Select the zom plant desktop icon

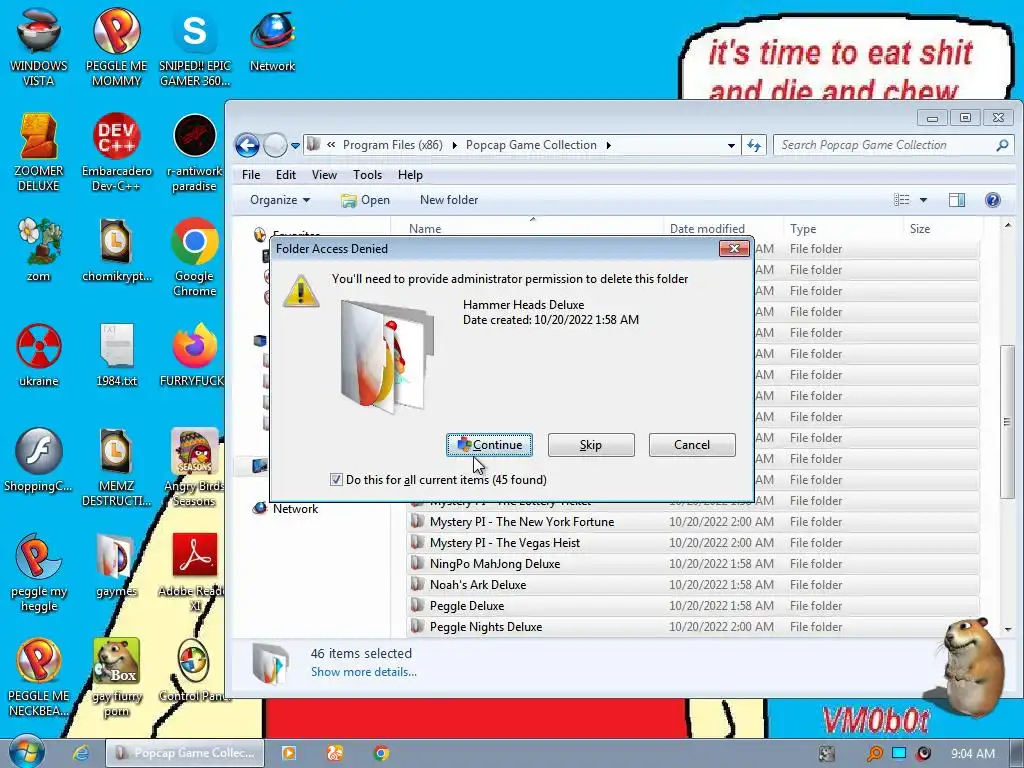pos(39,251)
